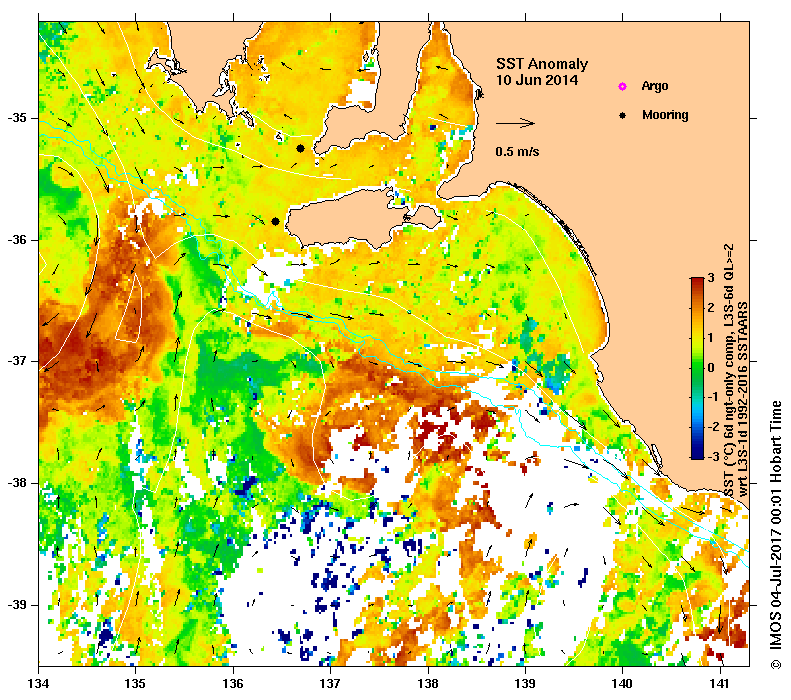Click latitude label -35
The height and width of the screenshot is (700, 791).
(x=17, y=118)
